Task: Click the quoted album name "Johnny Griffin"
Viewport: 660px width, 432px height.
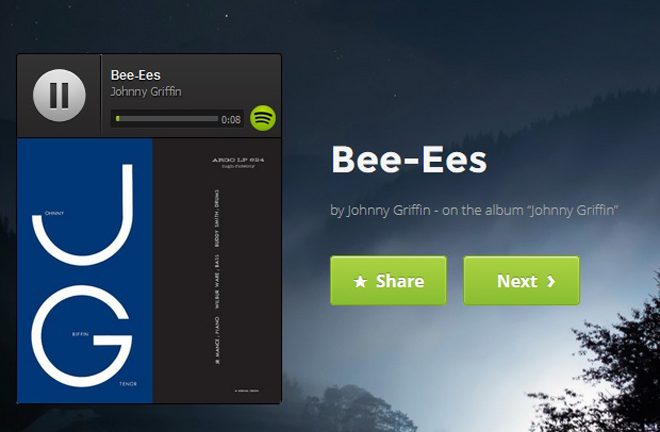Action: pos(572,210)
